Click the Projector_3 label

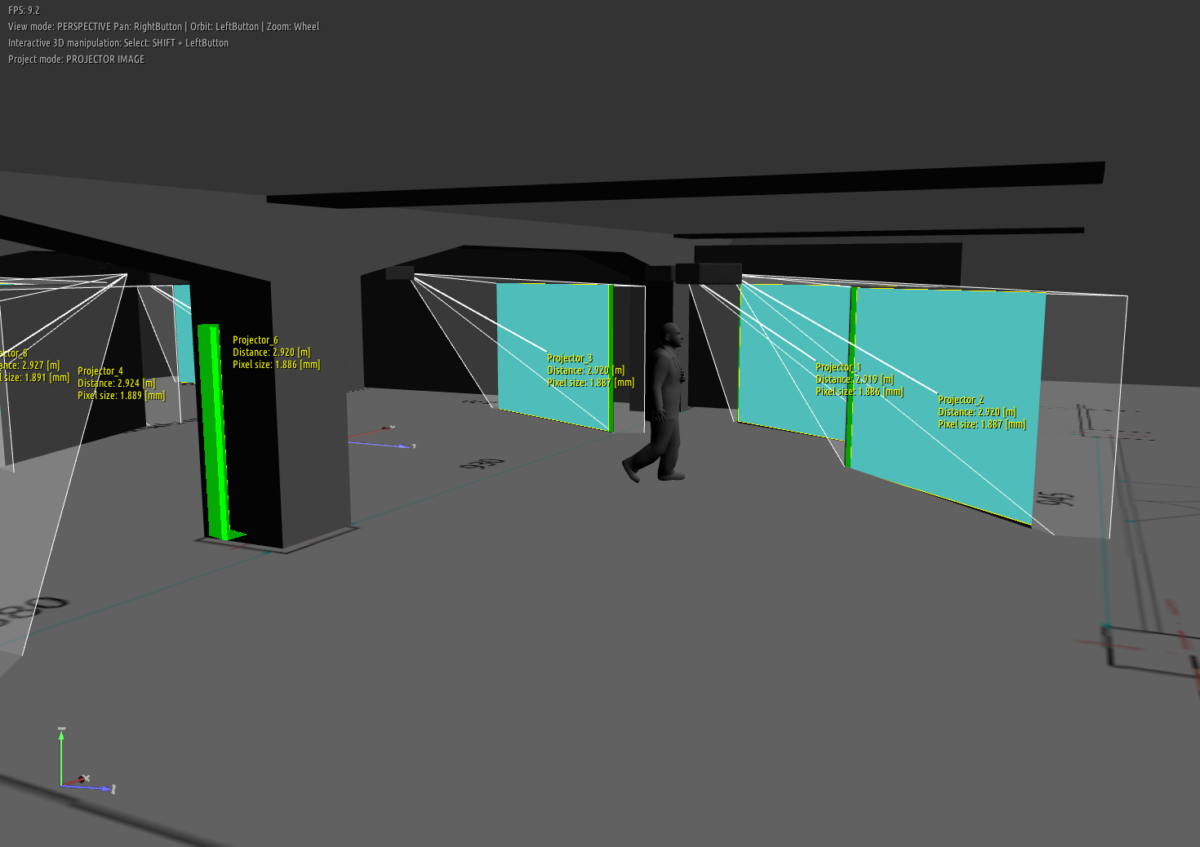click(570, 358)
